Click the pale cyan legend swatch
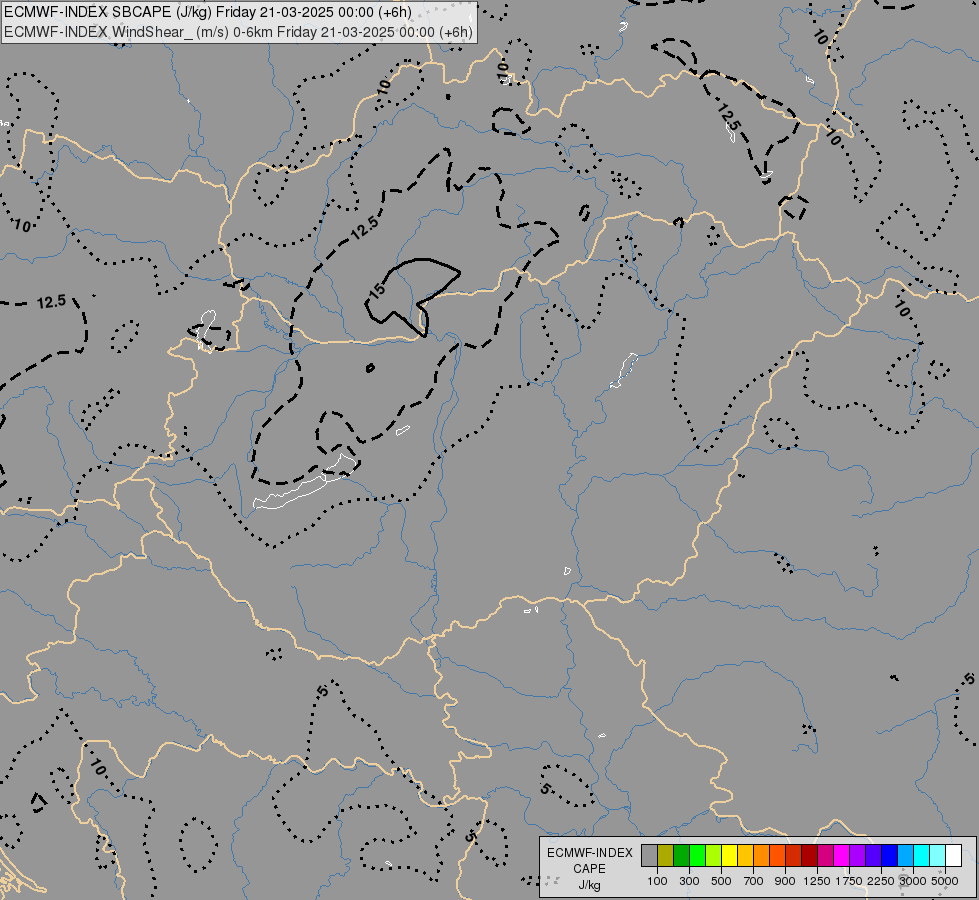This screenshot has height=900, width=979. [938, 855]
